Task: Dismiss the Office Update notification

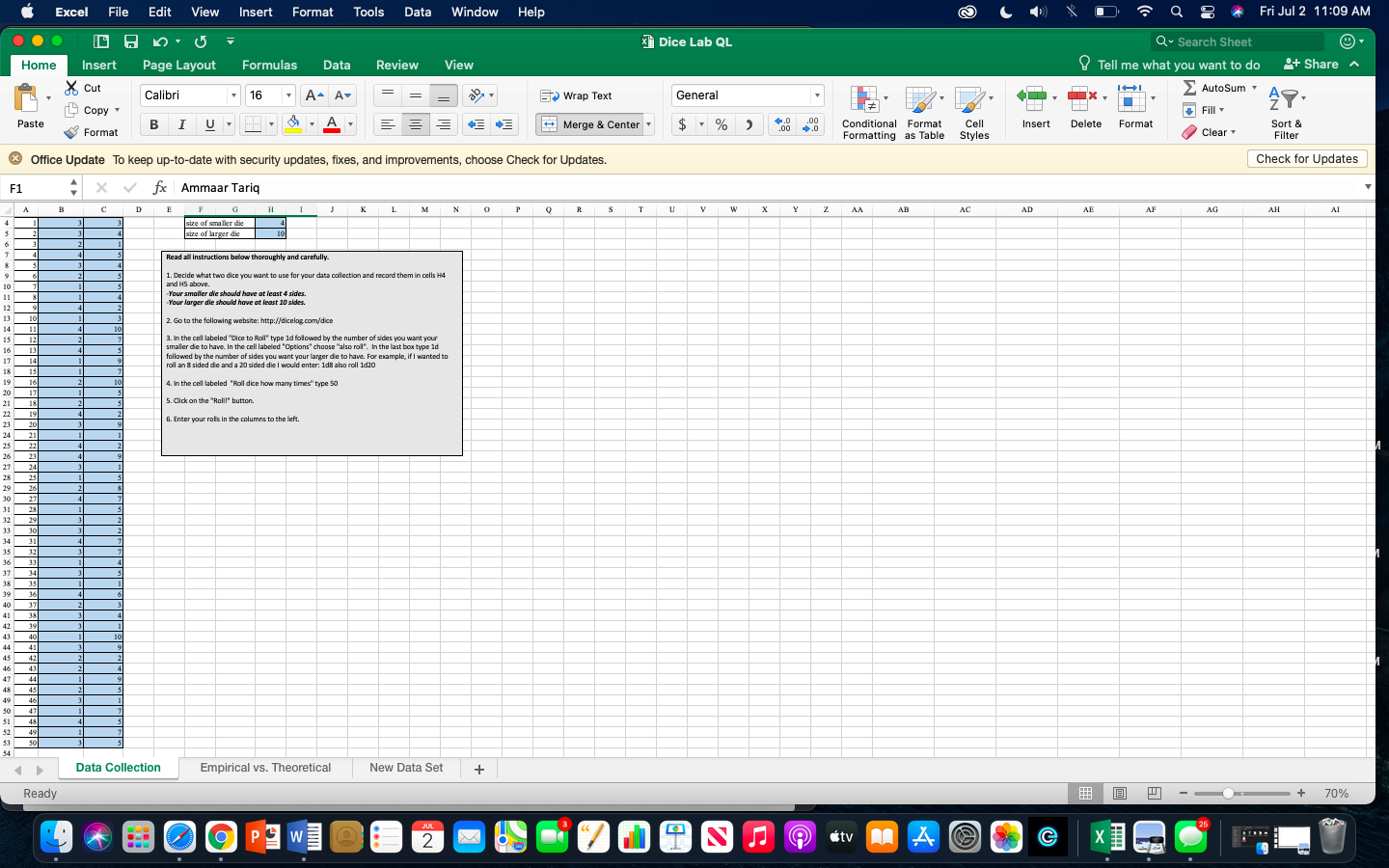Action: [15, 159]
